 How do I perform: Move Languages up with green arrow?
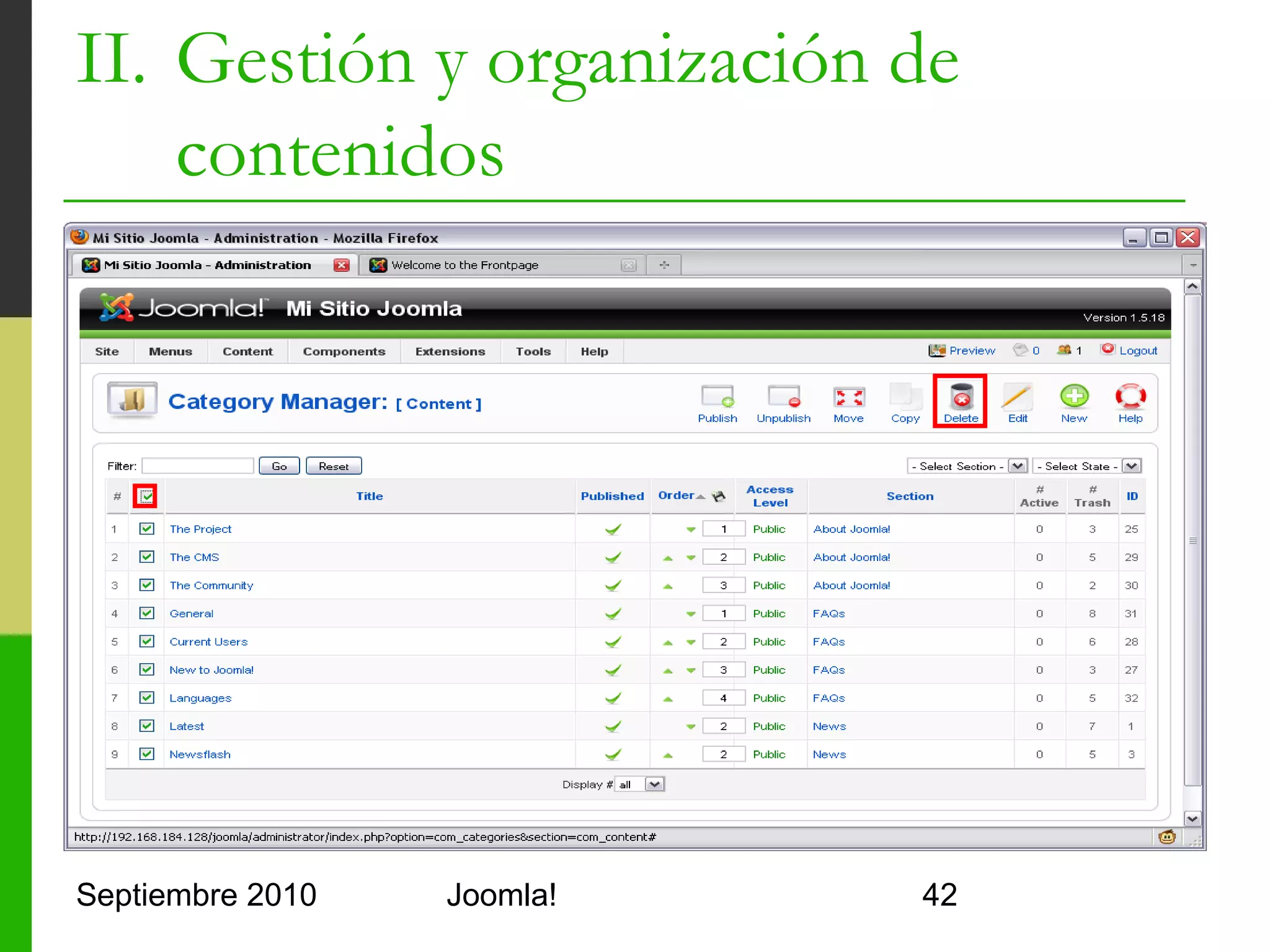click(x=667, y=699)
